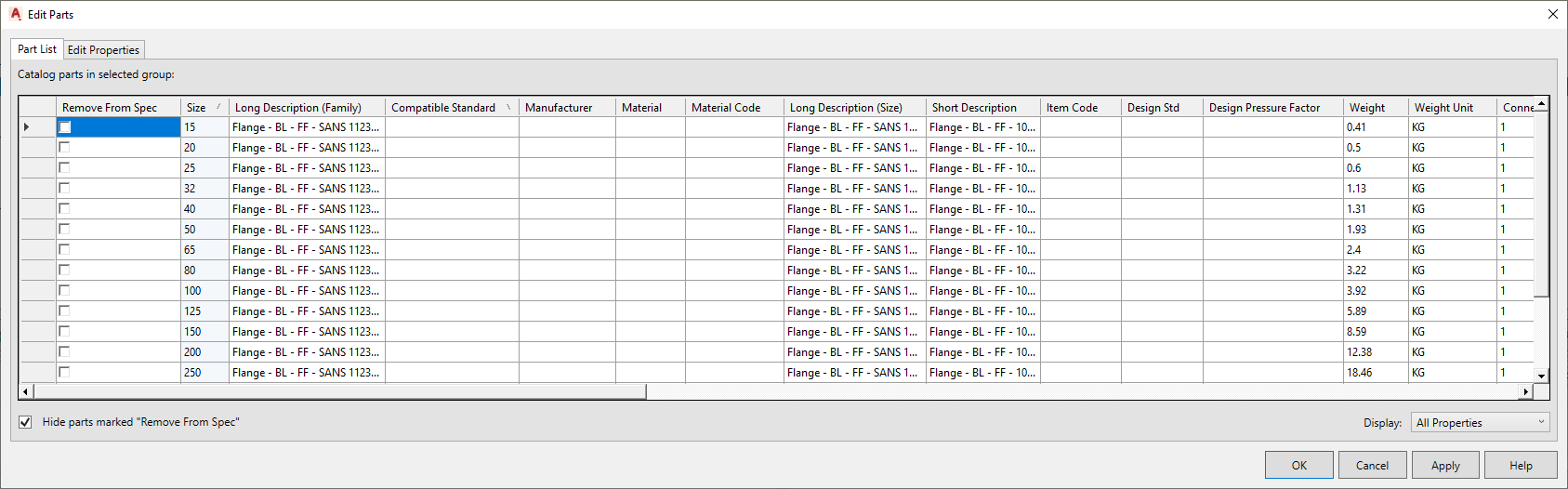This screenshot has width=1568, height=489.
Task: Check Remove From Spec for size 40
Action: 64,208
